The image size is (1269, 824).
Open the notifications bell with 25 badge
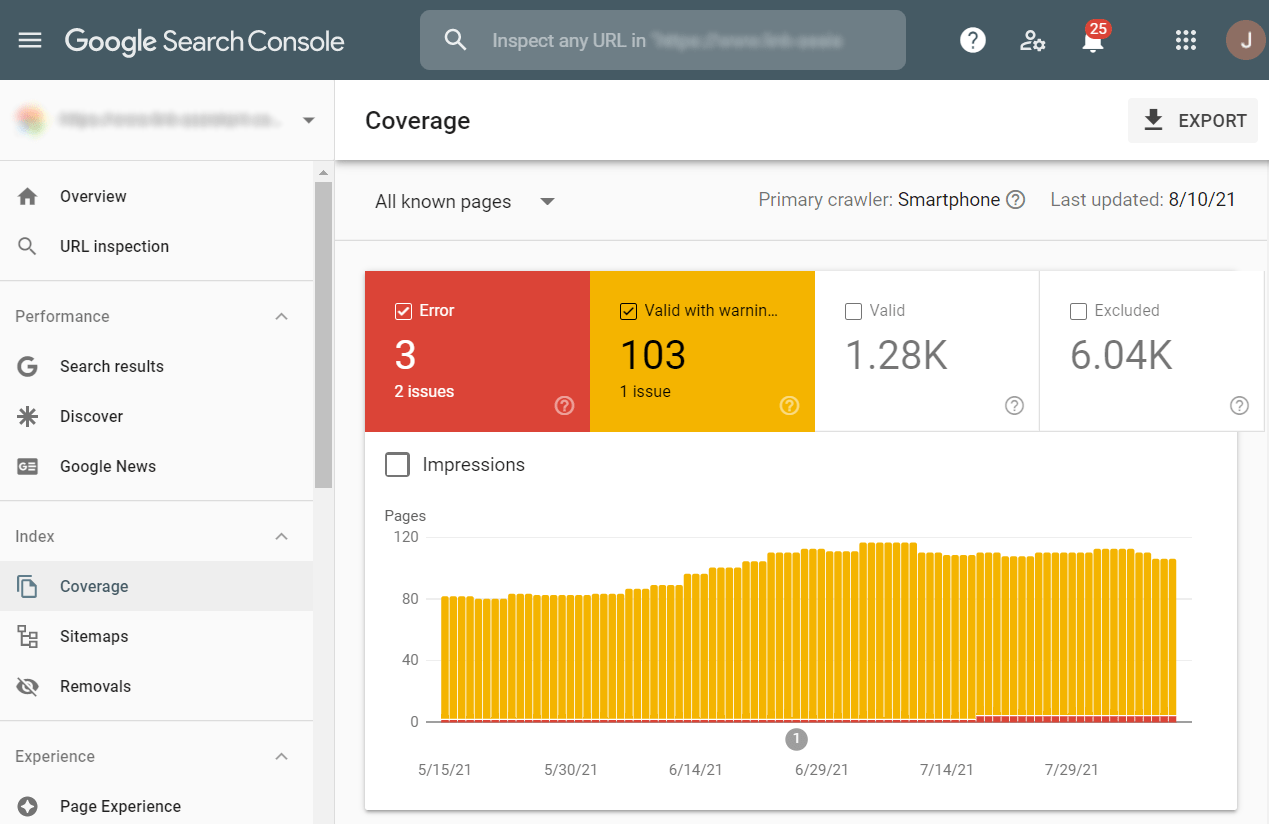(x=1093, y=38)
